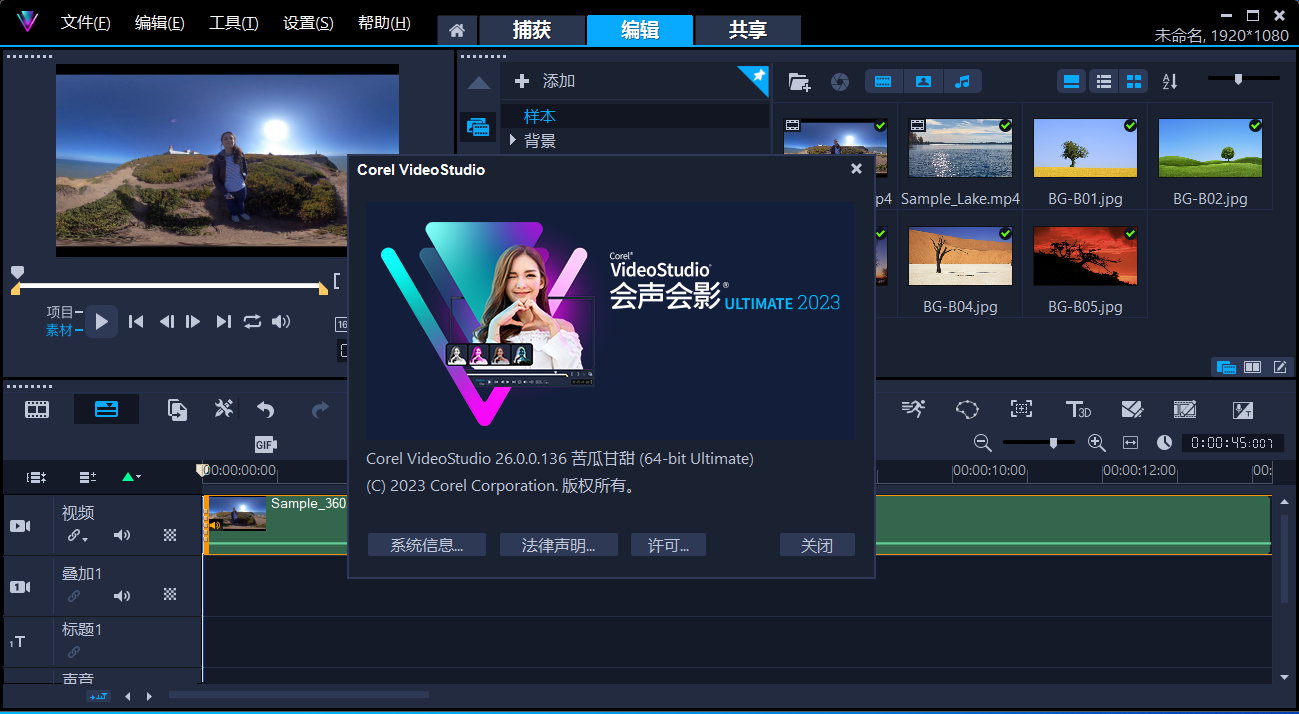Click the import media folder icon
The height and width of the screenshot is (714, 1299).
point(799,82)
